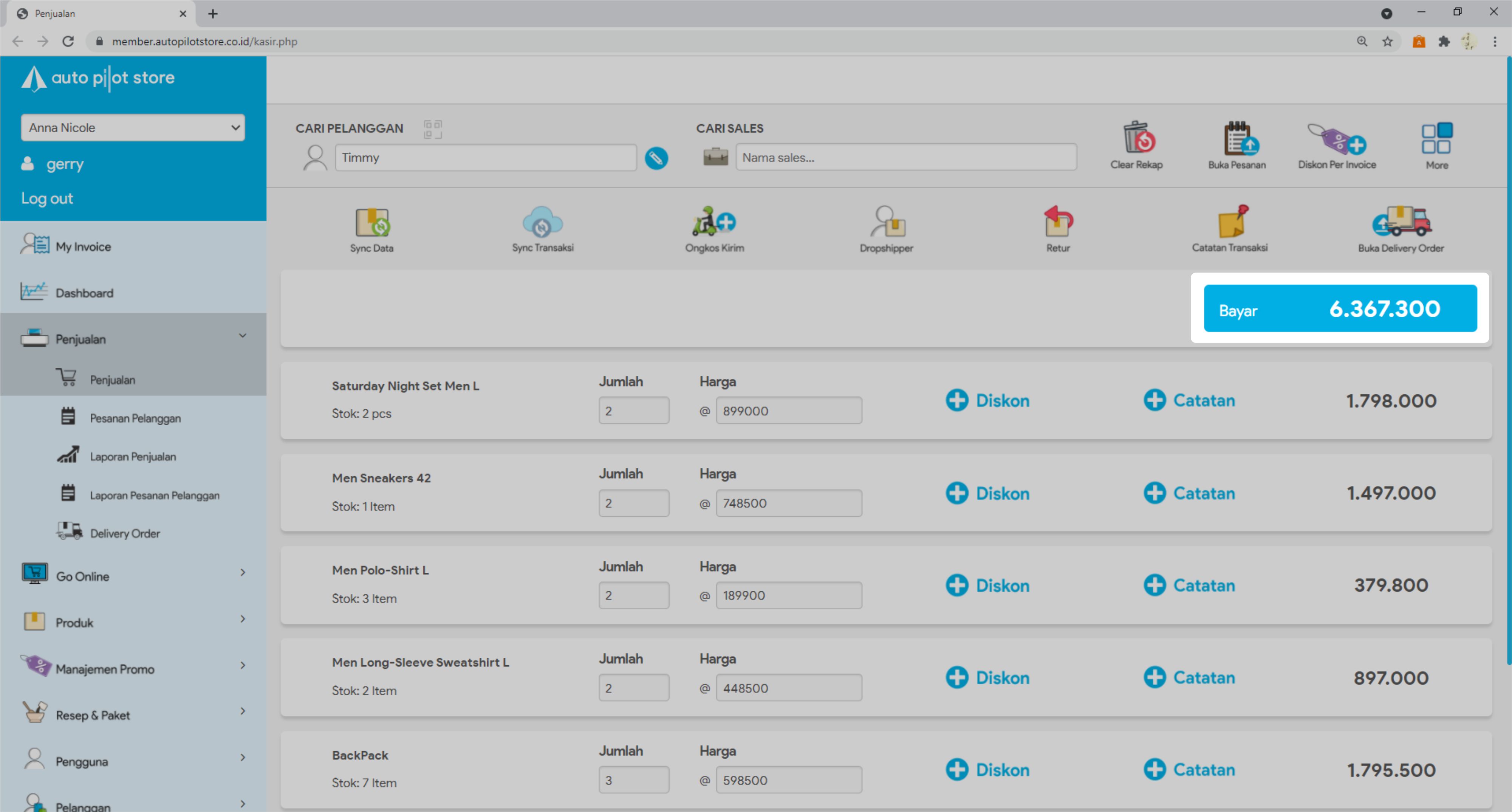Click the Clear Rekap trash icon
Image resolution: width=1512 pixels, height=812 pixels.
click(x=1137, y=139)
